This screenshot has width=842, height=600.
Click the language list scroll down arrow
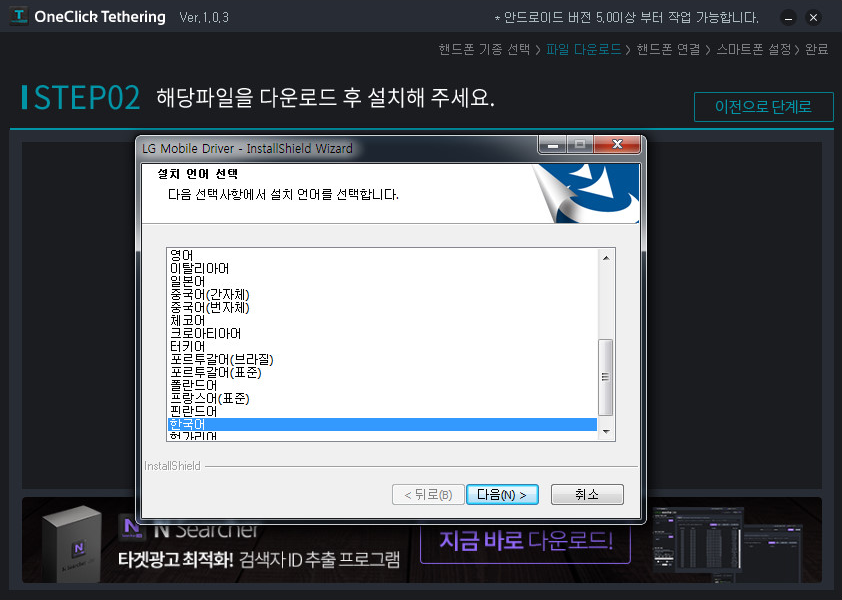(606, 431)
